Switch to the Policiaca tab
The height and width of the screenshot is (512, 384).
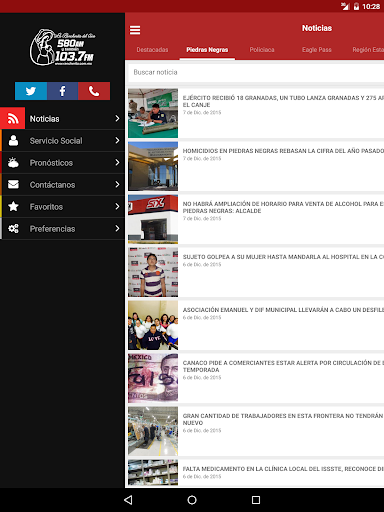[262, 50]
